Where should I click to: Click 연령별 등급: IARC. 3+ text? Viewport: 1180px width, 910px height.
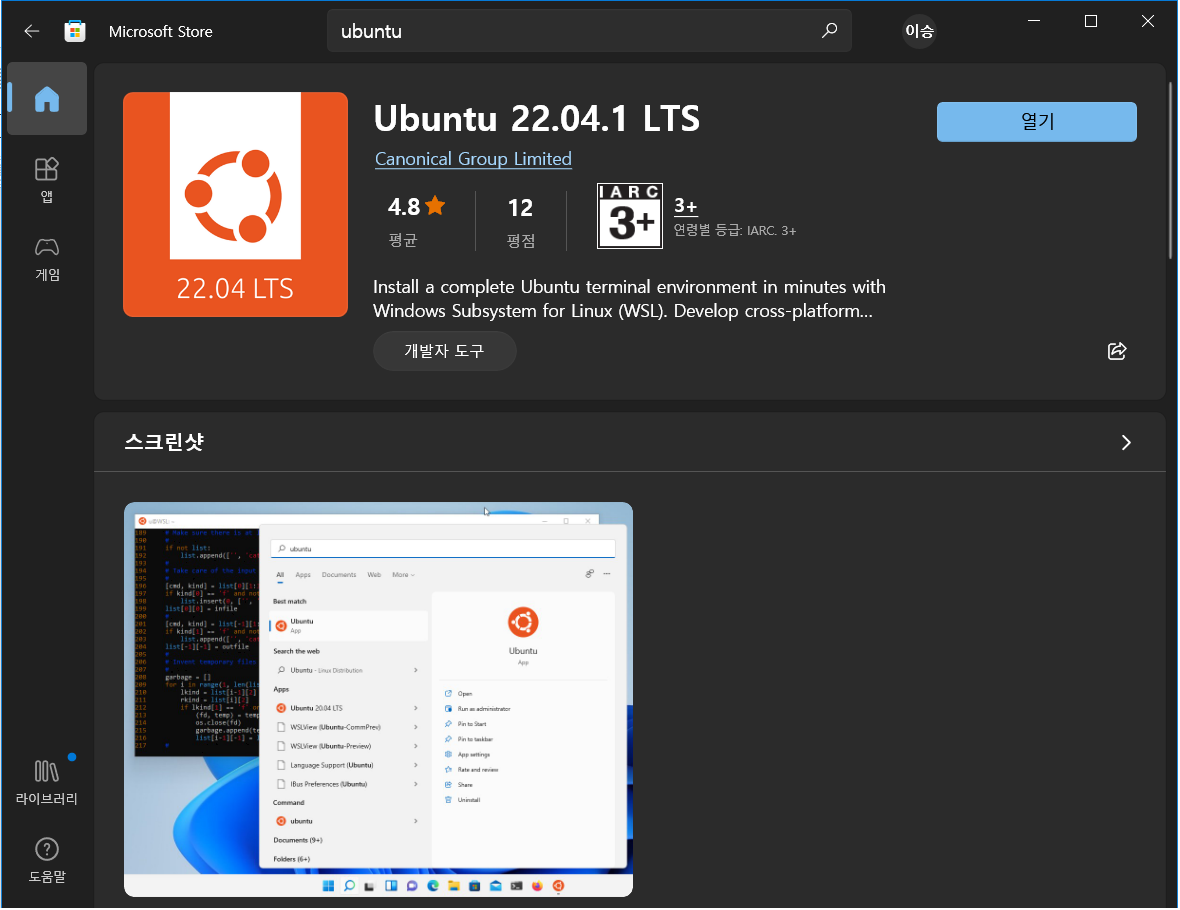(734, 230)
